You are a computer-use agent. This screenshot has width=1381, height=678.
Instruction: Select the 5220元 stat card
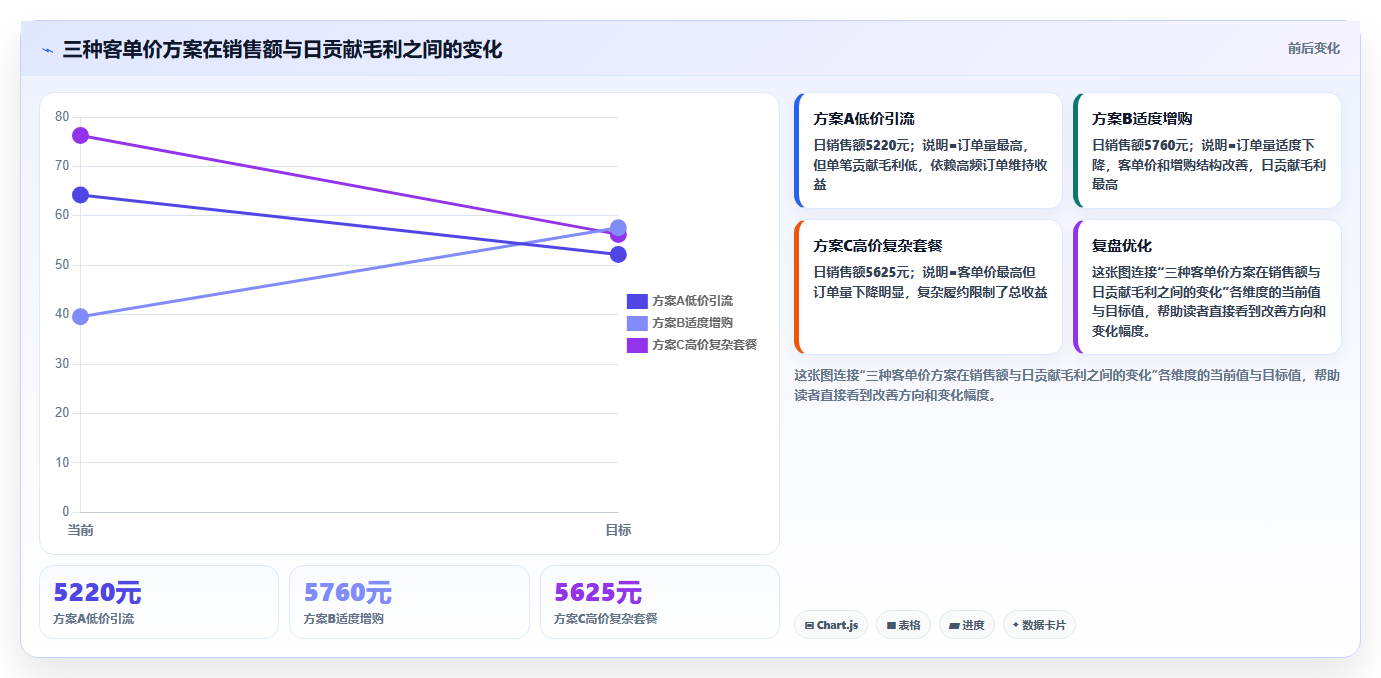pyautogui.click(x=159, y=602)
